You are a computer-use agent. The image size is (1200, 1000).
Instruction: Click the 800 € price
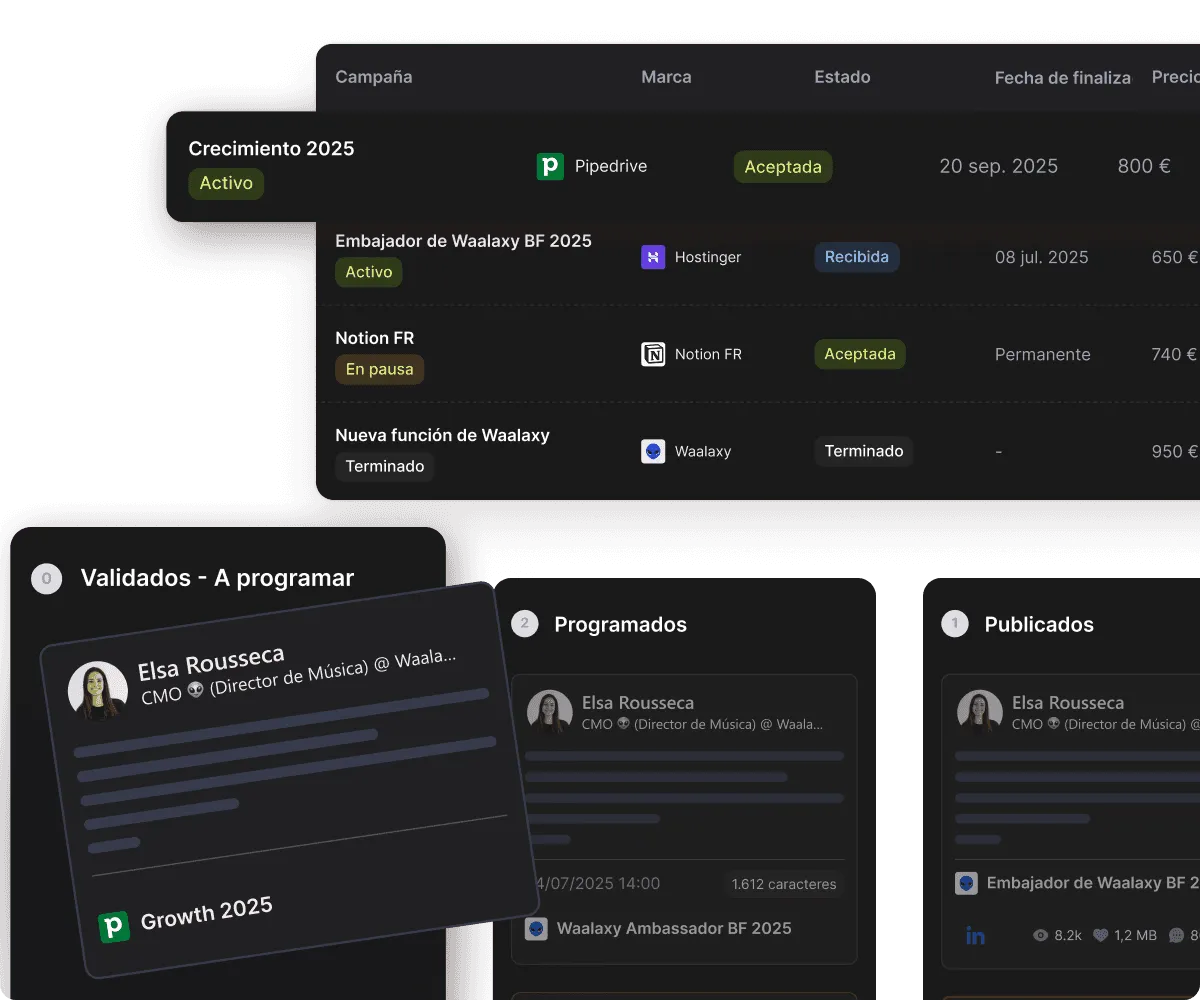click(x=1144, y=166)
